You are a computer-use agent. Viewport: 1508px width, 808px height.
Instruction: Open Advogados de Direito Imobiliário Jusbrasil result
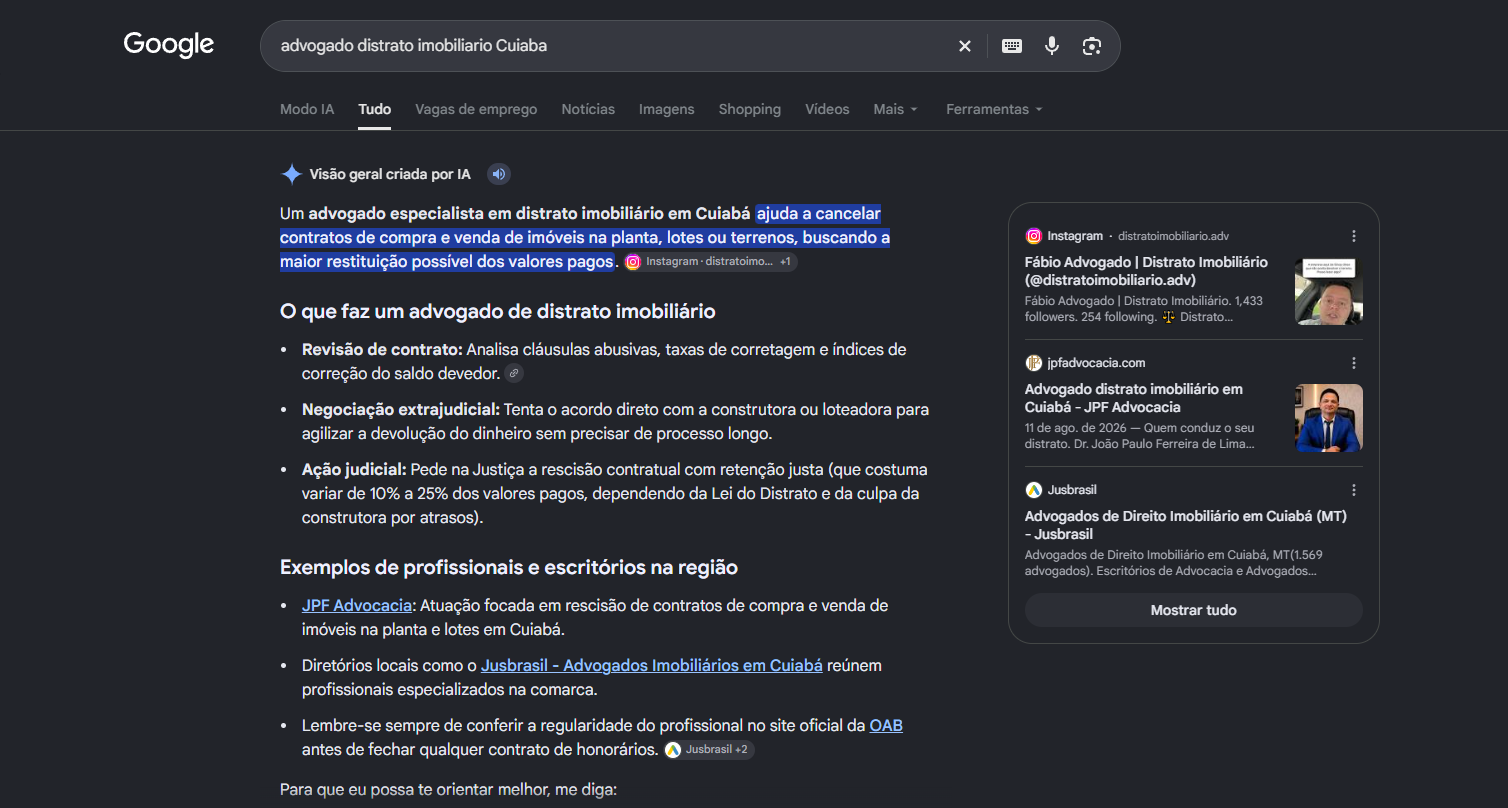1186,525
